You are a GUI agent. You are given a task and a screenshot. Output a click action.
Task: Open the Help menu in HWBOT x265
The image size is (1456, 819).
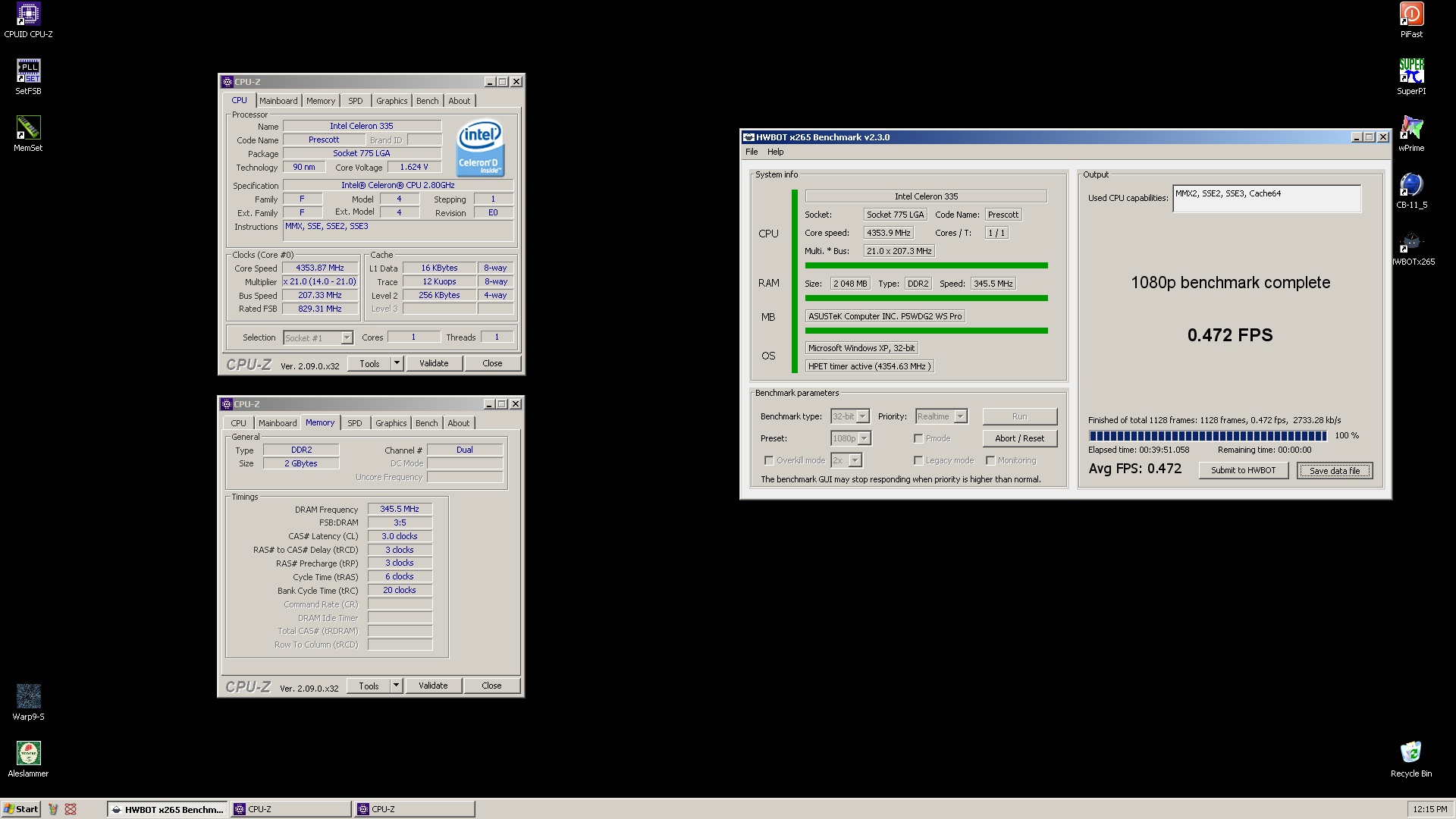[775, 152]
